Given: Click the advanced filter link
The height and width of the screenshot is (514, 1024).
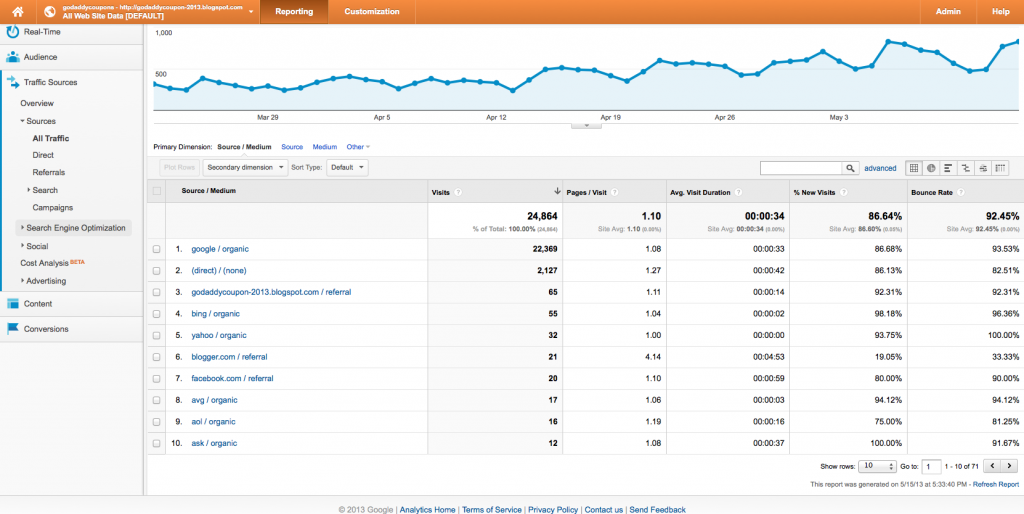Looking at the screenshot, I should pyautogui.click(x=880, y=168).
